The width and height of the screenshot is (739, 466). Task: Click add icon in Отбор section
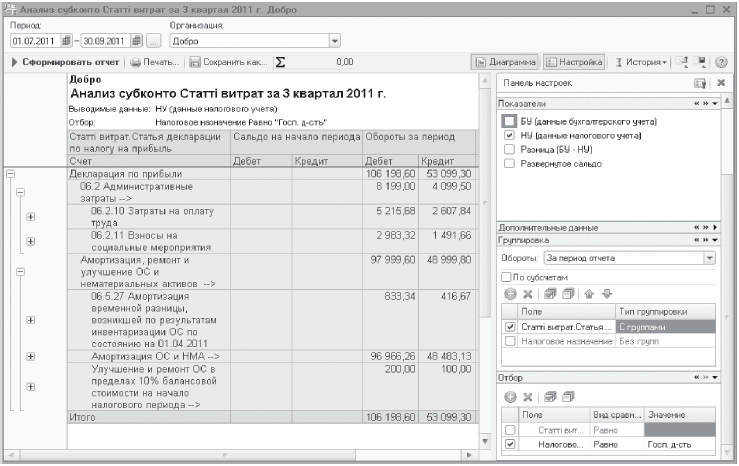pyautogui.click(x=509, y=395)
